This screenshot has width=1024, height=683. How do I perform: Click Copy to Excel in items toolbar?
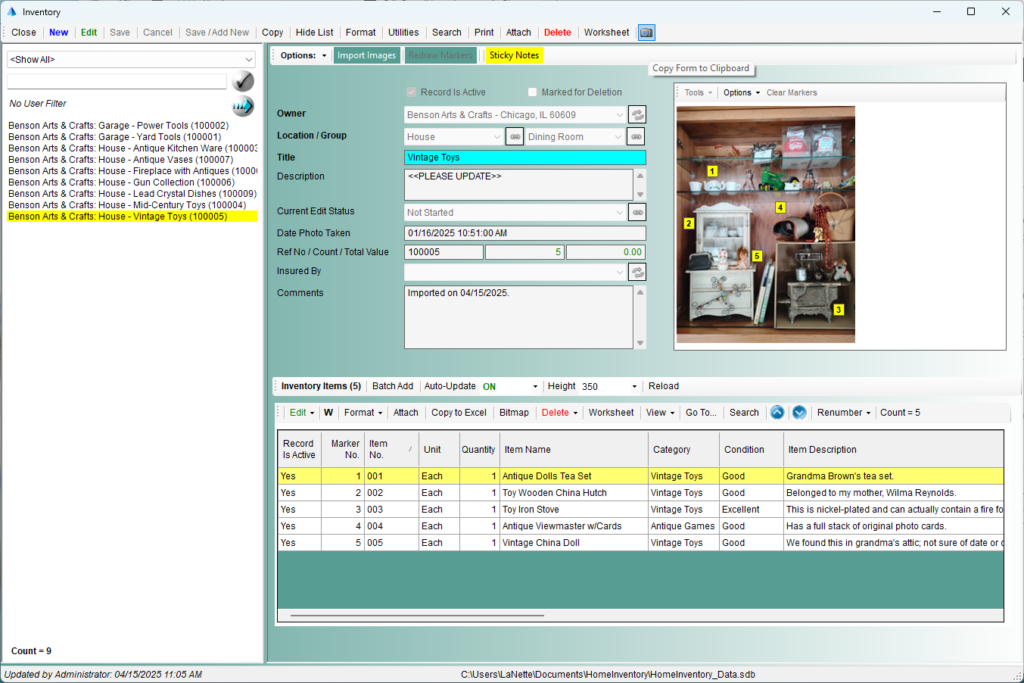tap(459, 413)
